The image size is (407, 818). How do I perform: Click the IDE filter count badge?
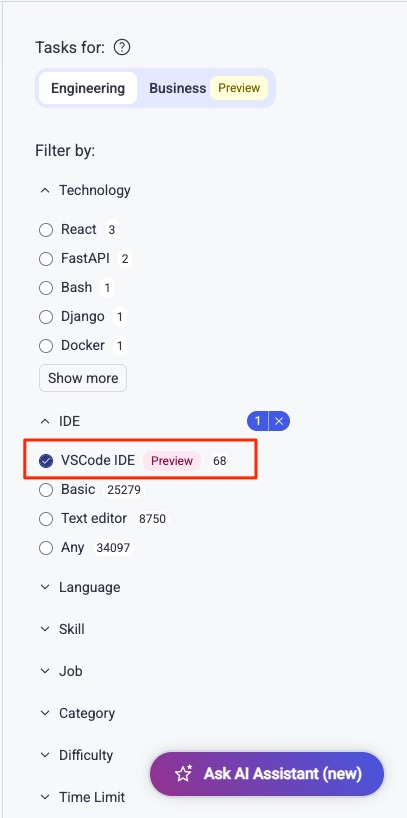(258, 422)
